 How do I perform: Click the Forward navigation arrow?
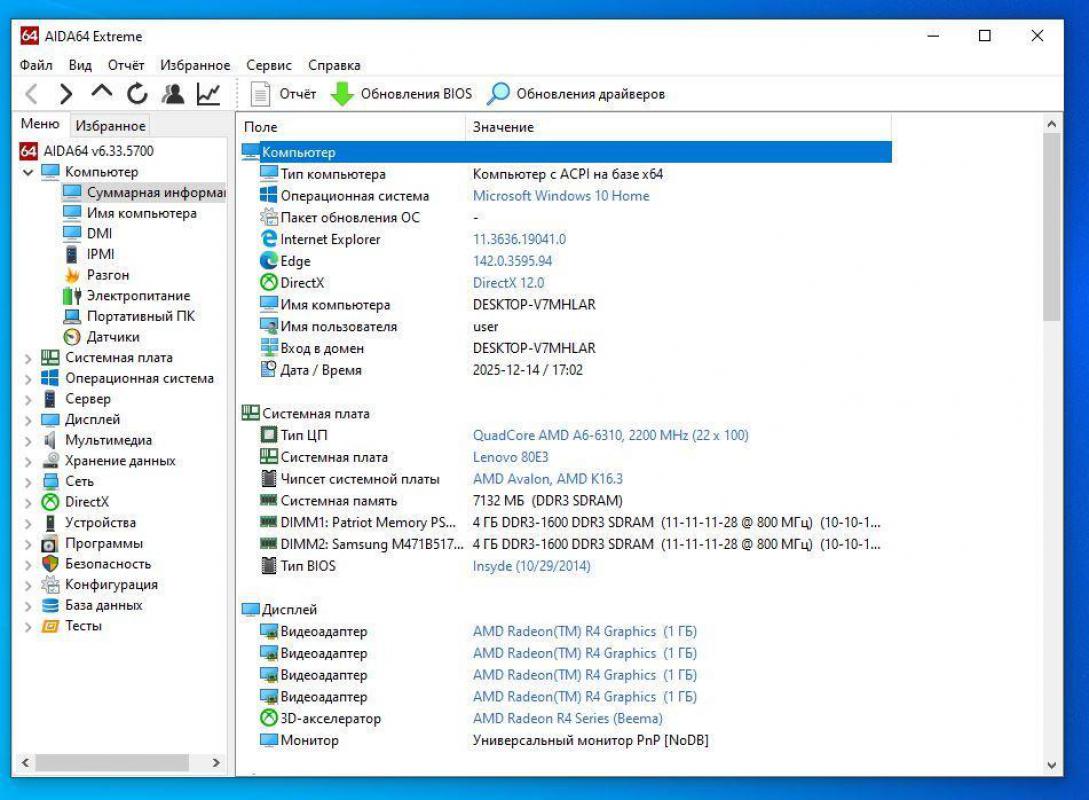coord(66,94)
